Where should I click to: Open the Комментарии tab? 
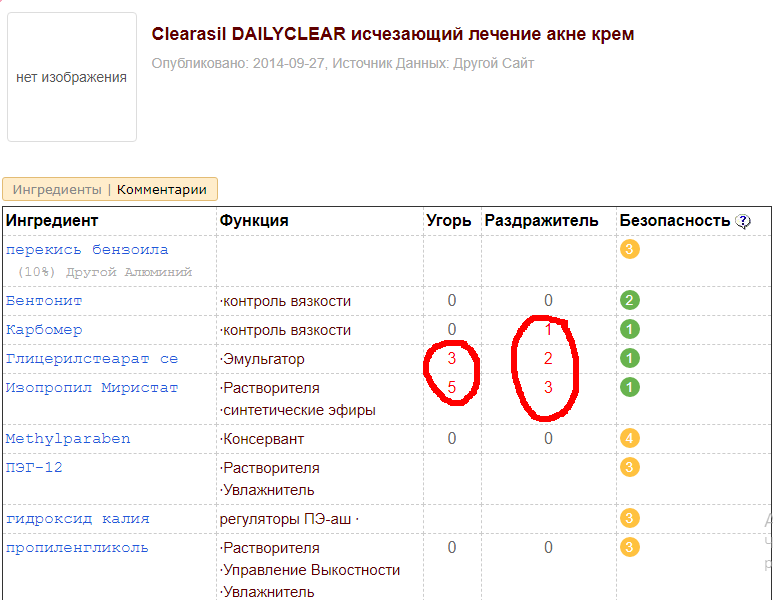(162, 190)
